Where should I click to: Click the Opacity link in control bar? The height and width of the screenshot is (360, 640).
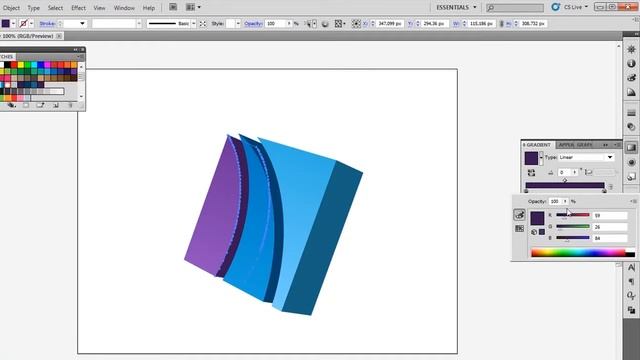tap(253, 24)
